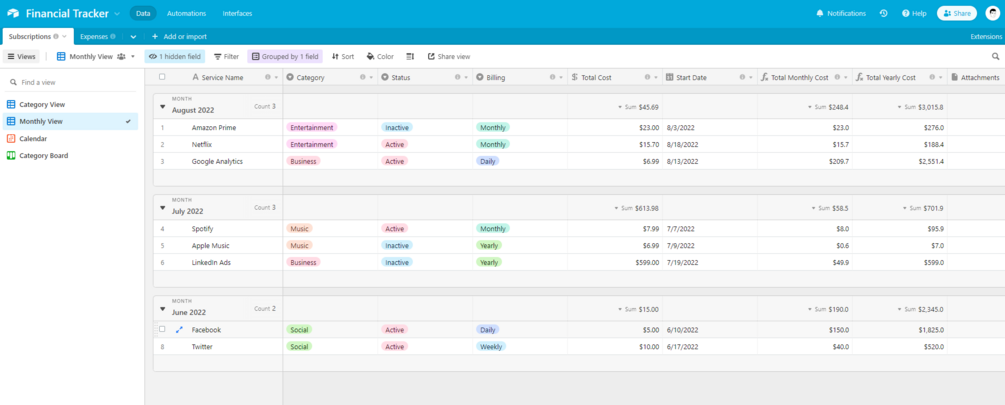Screen dimensions: 1005x405
Task: Open the Sort options
Action: click(x=342, y=56)
